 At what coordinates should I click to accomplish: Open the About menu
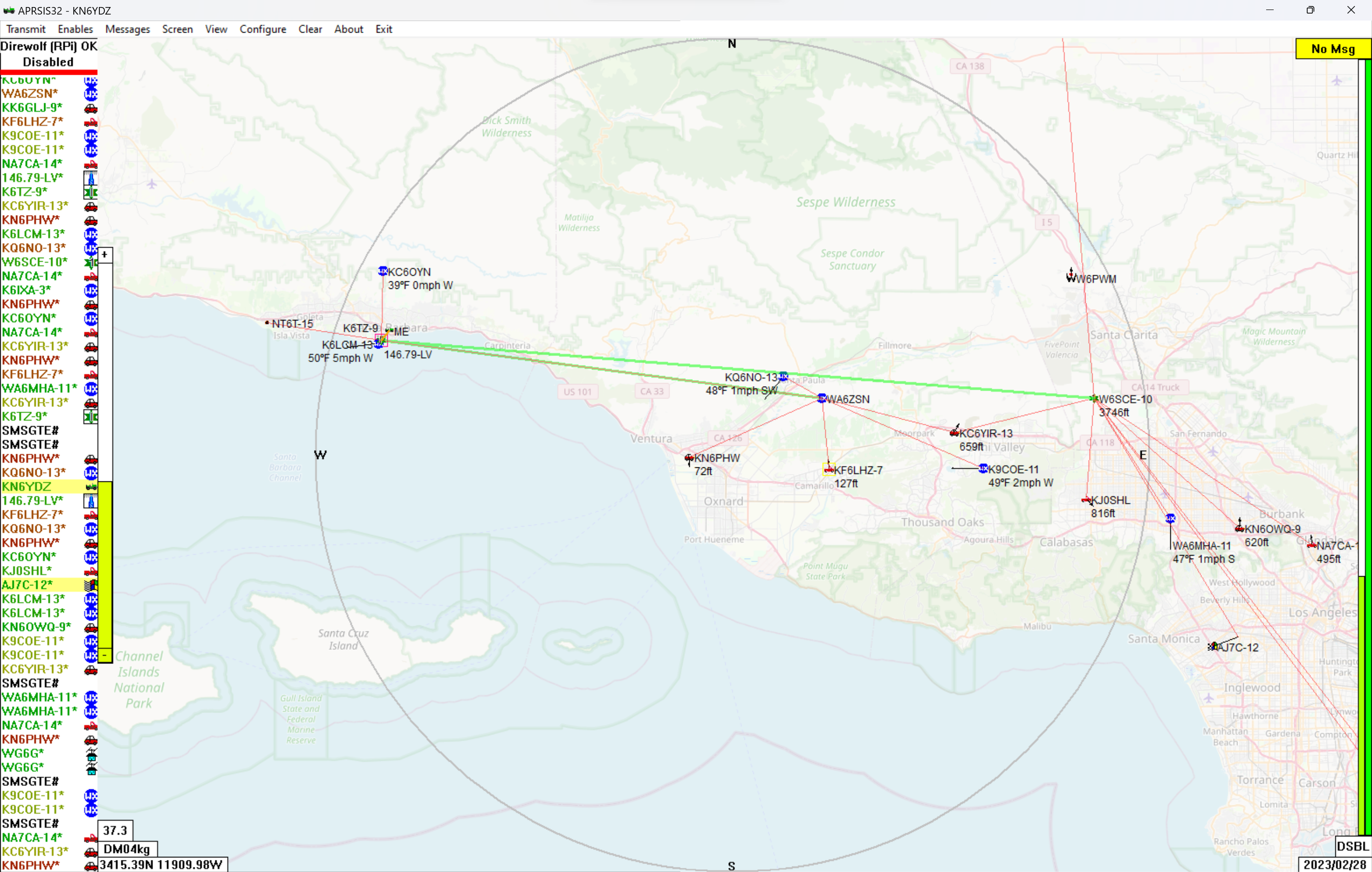click(x=349, y=29)
